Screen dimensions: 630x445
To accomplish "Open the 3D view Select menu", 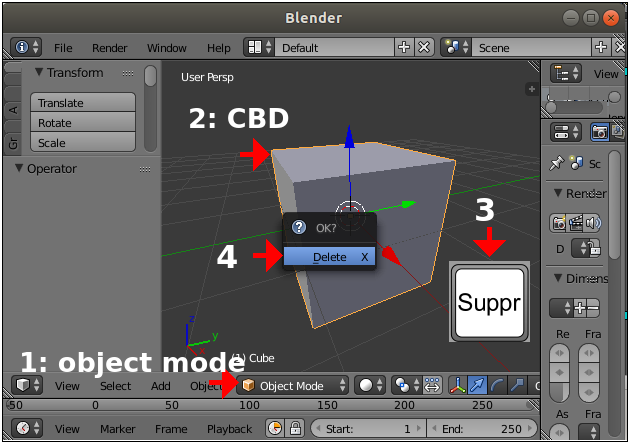I will point(115,386).
